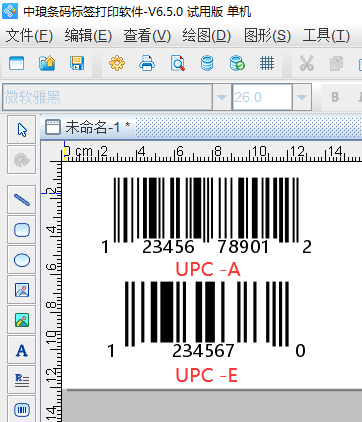Select the ellipse drawing tool
Screen dimensions: 362x422
pyautogui.click(x=22, y=260)
